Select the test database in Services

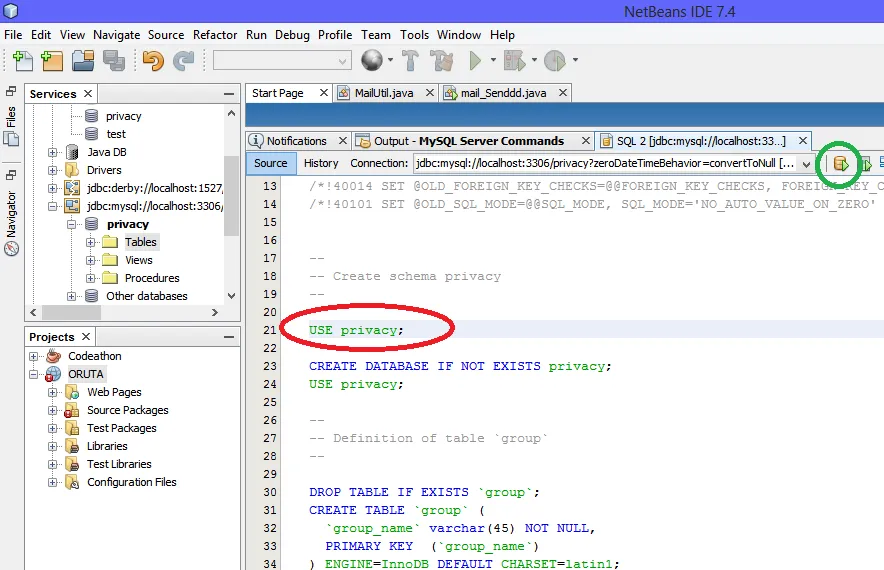pyautogui.click(x=116, y=134)
